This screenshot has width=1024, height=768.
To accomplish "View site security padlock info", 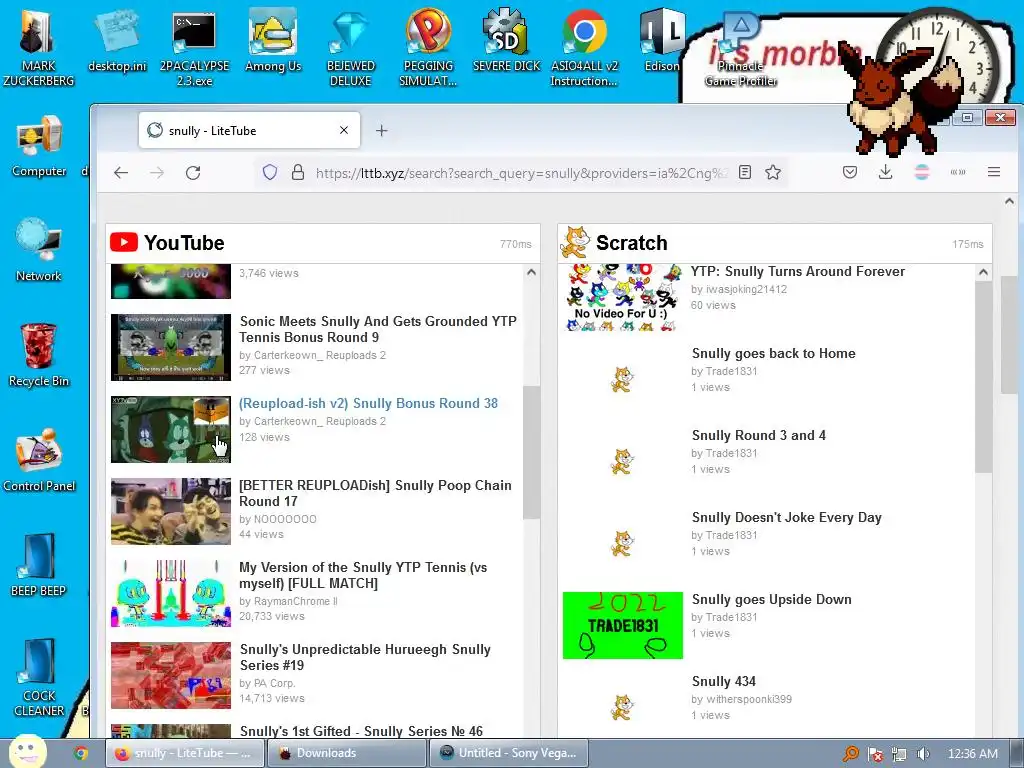I will pos(298,172).
